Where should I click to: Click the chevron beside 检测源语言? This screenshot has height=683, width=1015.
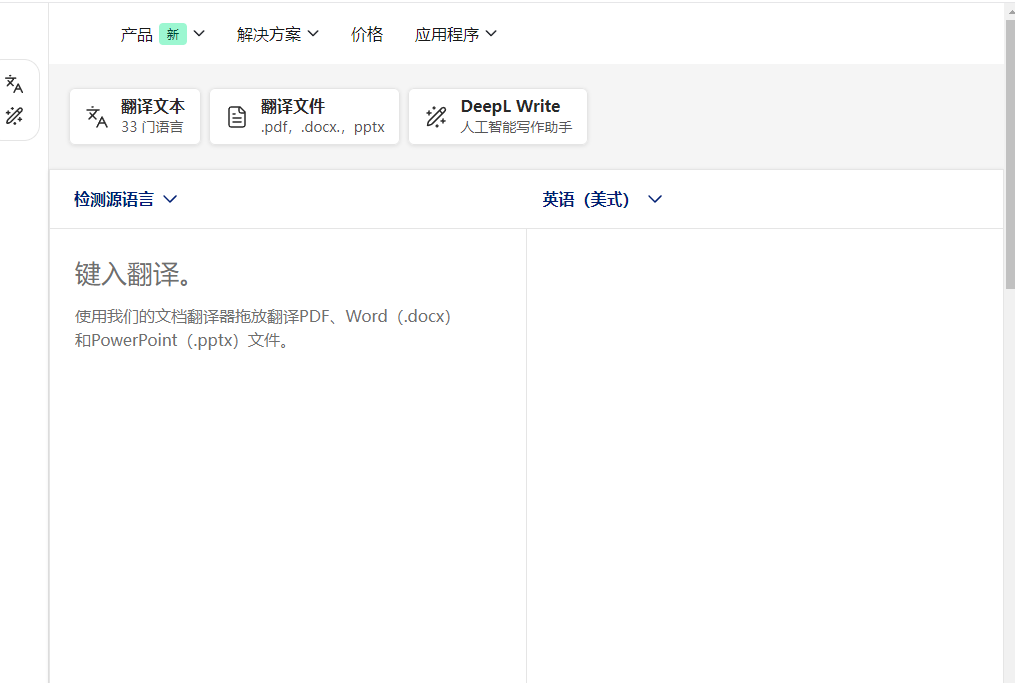click(170, 199)
